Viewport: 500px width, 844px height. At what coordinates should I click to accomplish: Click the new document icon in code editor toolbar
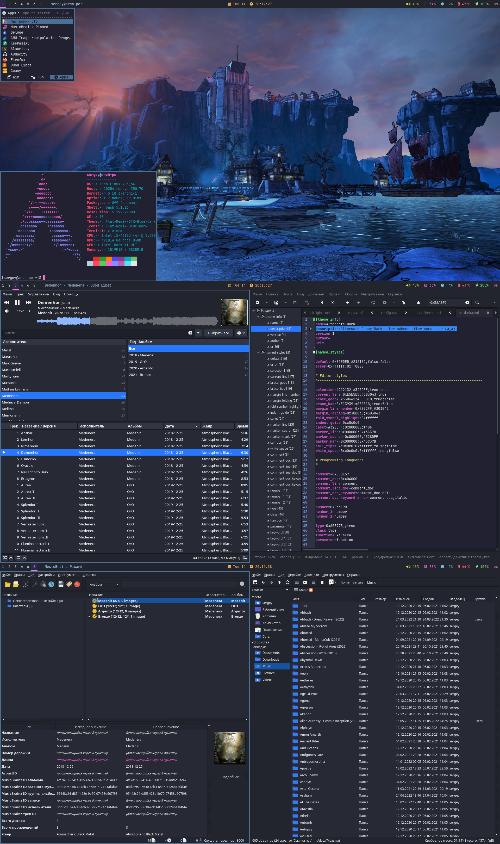[x=258, y=303]
